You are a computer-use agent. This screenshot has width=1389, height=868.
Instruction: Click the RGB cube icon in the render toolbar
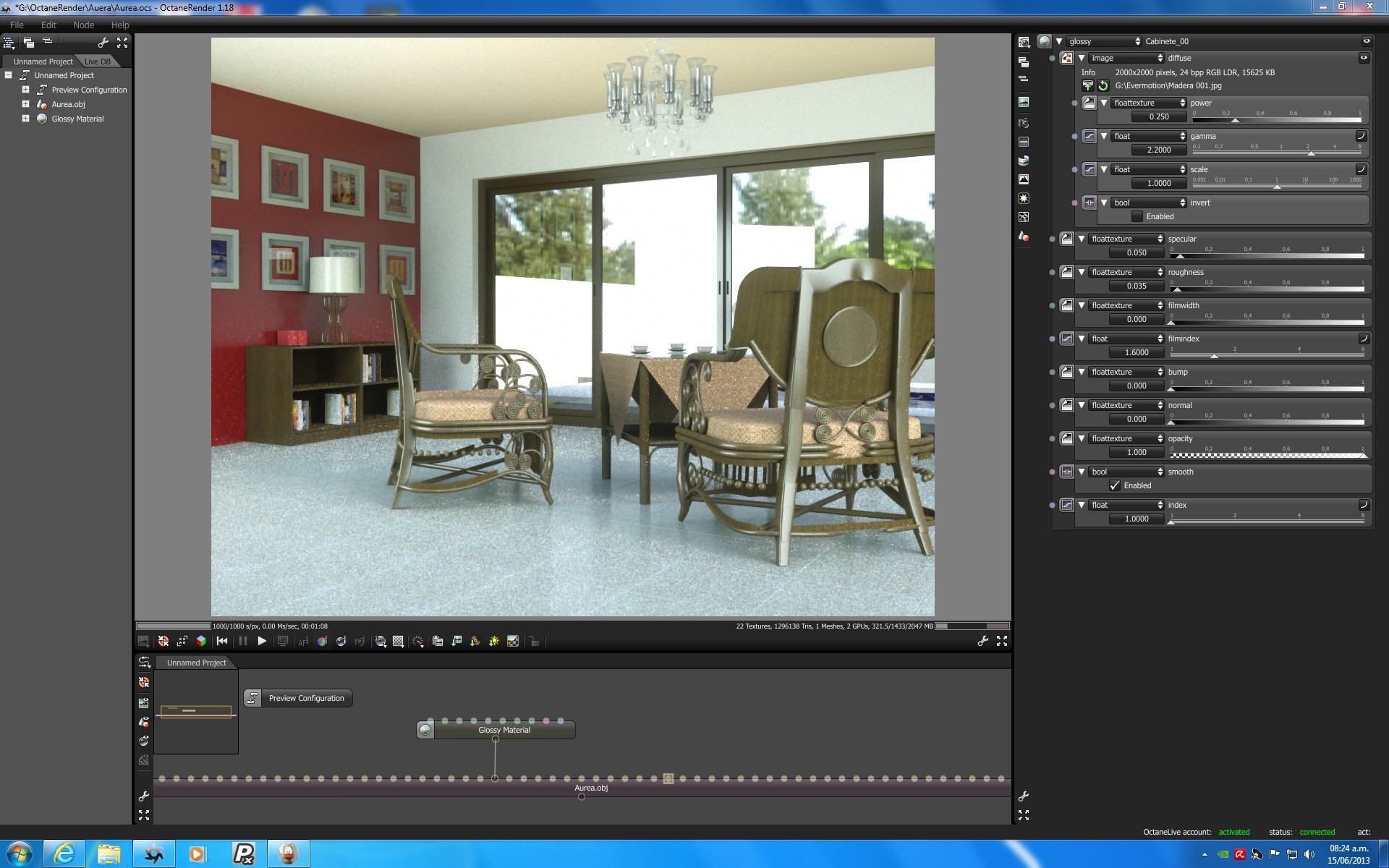pos(202,641)
